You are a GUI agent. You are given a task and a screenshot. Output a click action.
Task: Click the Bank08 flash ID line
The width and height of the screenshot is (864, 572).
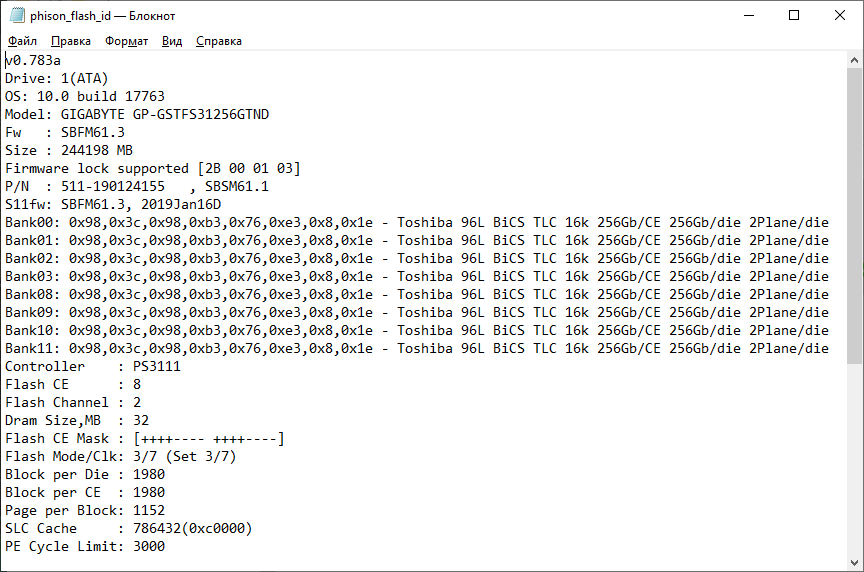(417, 294)
